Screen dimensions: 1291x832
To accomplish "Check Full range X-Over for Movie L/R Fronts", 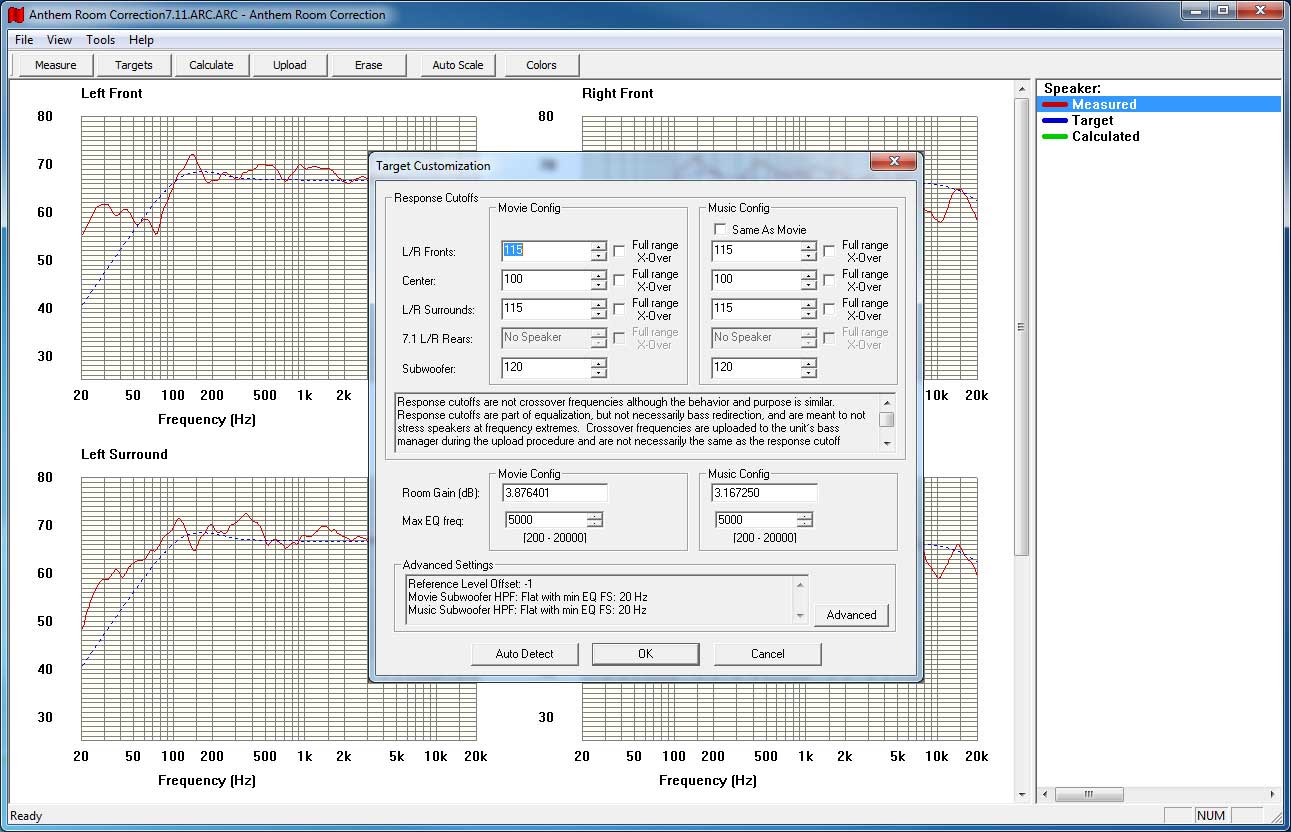I will click(x=619, y=251).
